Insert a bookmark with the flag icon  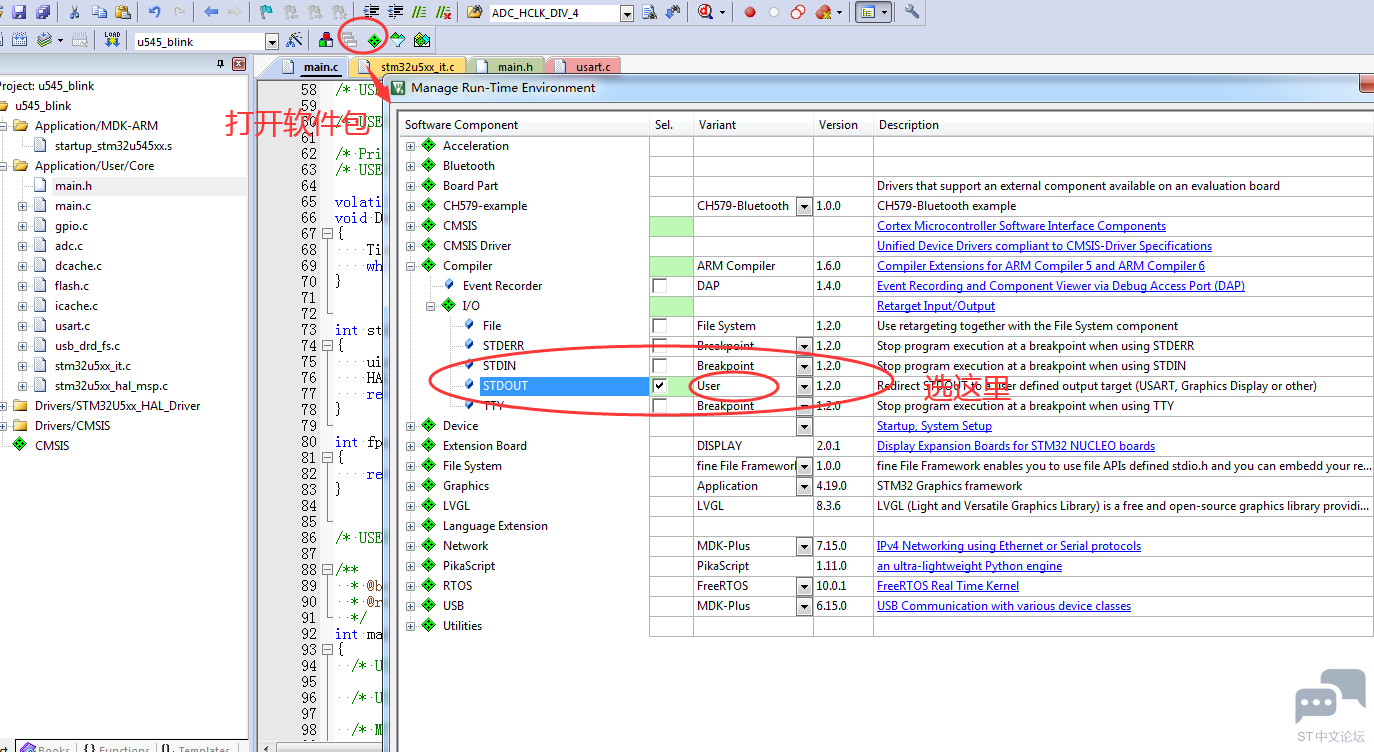(x=265, y=12)
